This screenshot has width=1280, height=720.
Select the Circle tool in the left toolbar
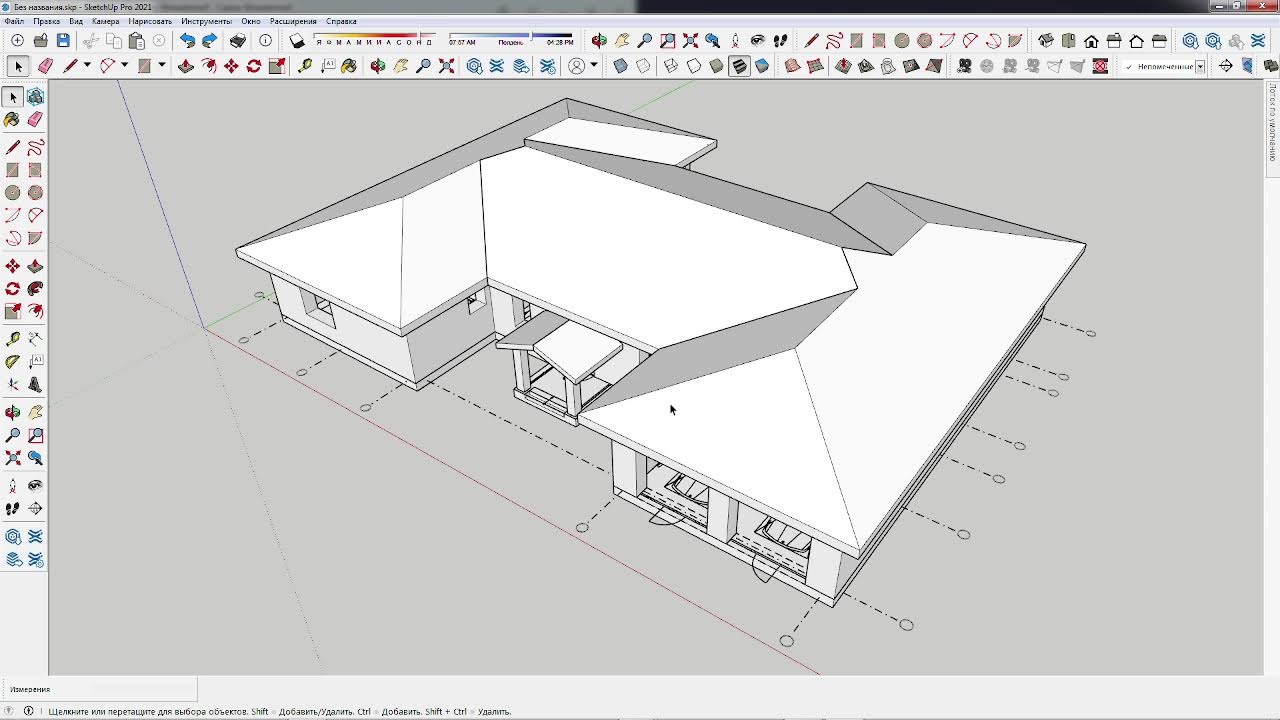(x=12, y=193)
